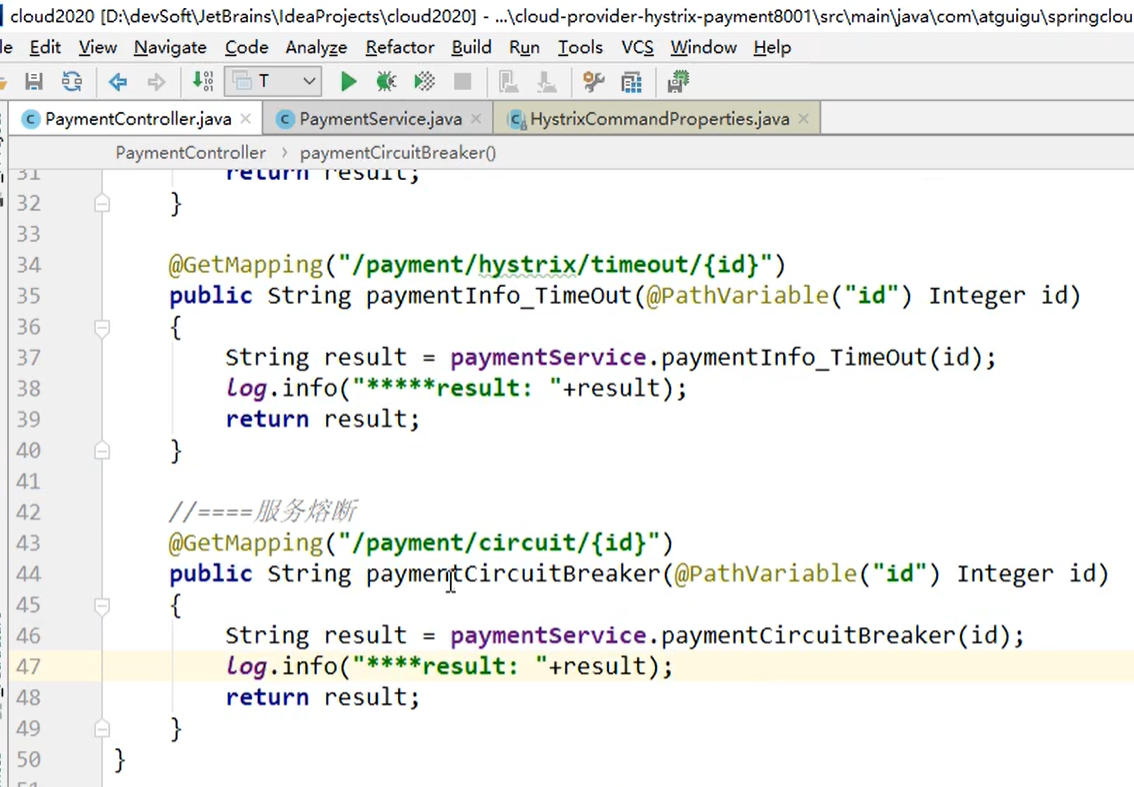Open the Navigate menu
This screenshot has height=787, width=1134.
pyautogui.click(x=170, y=48)
